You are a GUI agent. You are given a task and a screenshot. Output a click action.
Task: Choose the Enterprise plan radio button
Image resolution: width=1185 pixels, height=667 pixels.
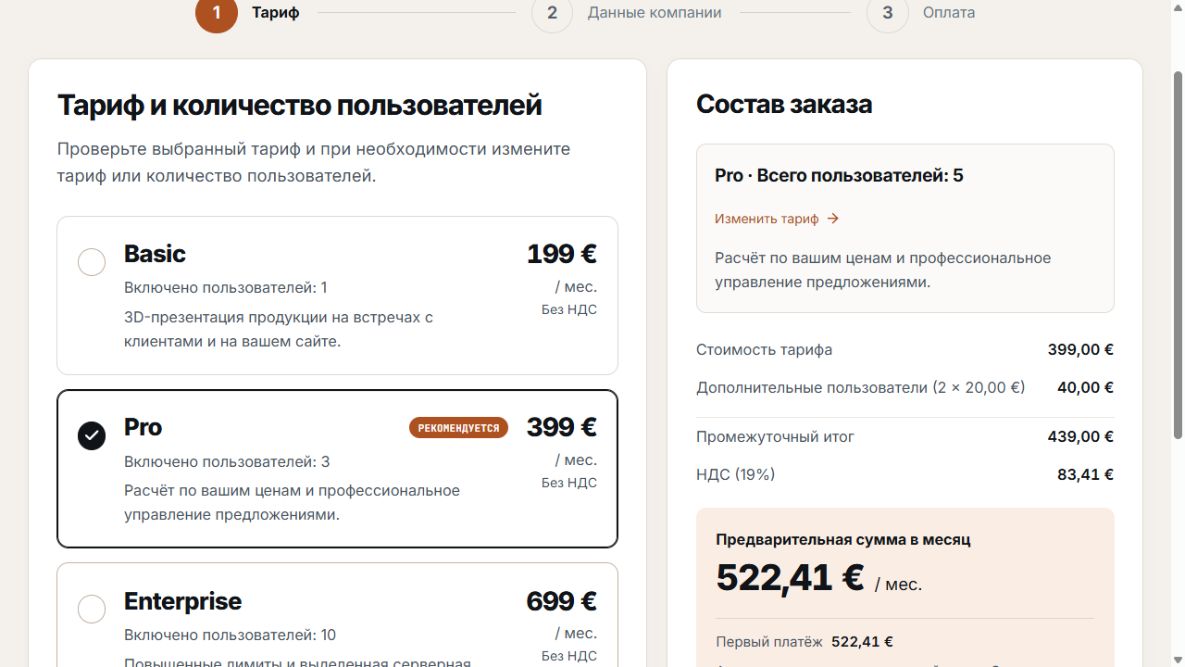point(91,609)
